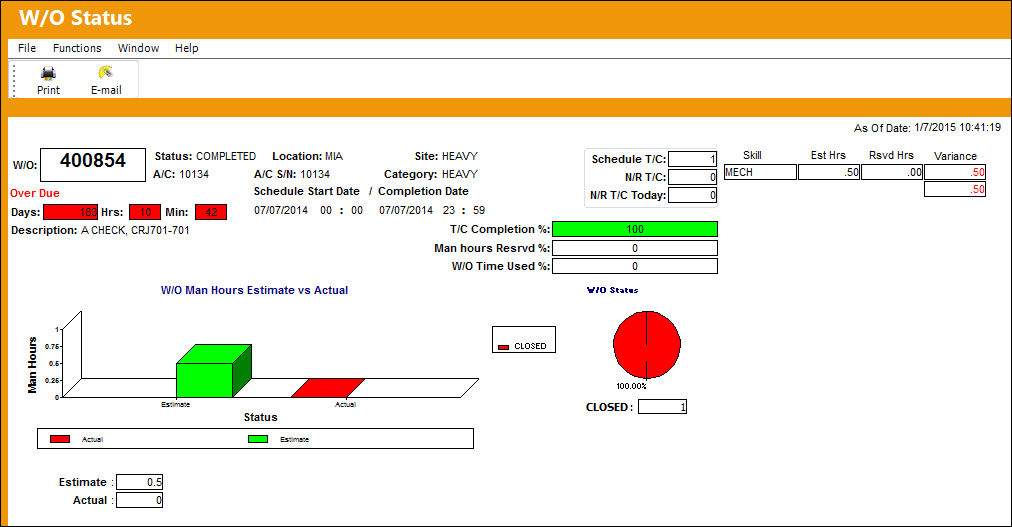Click the Schedule T/C value box
The height and width of the screenshot is (527, 1012).
pyautogui.click(x=693, y=159)
